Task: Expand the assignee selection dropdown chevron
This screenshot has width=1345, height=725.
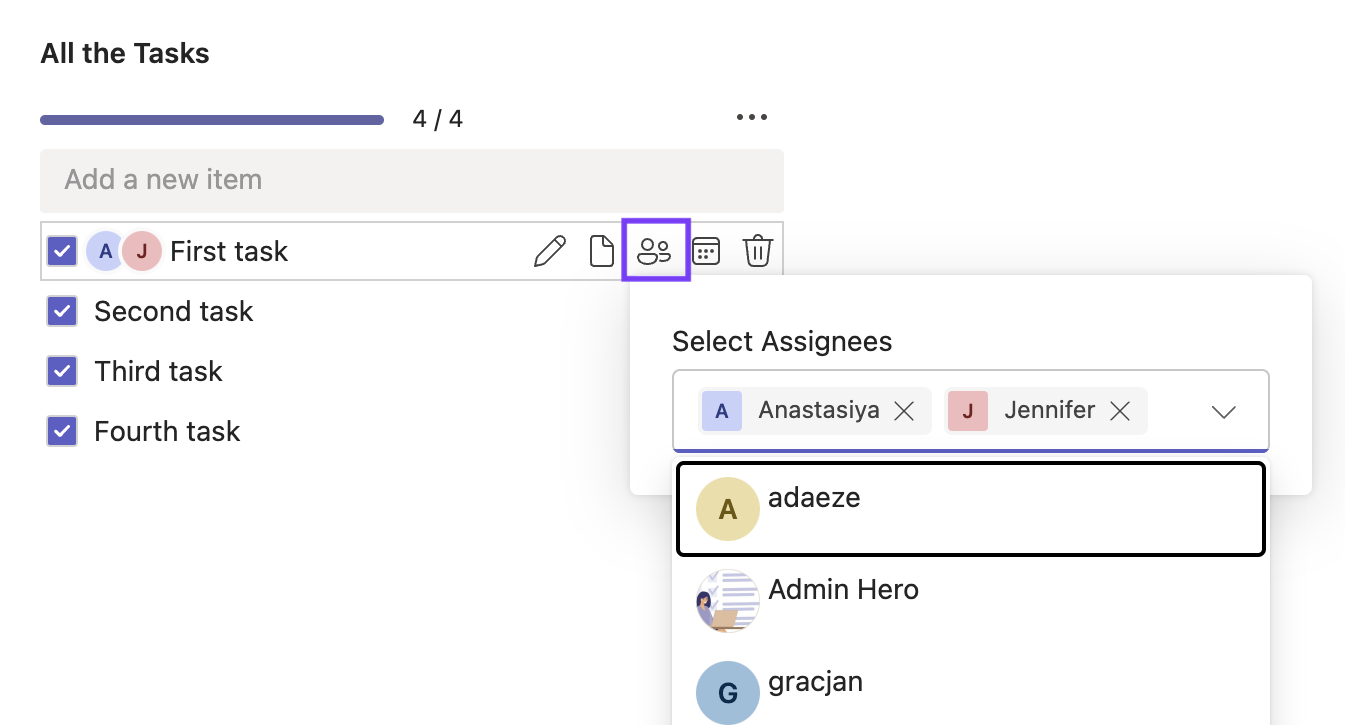Action: click(x=1224, y=411)
